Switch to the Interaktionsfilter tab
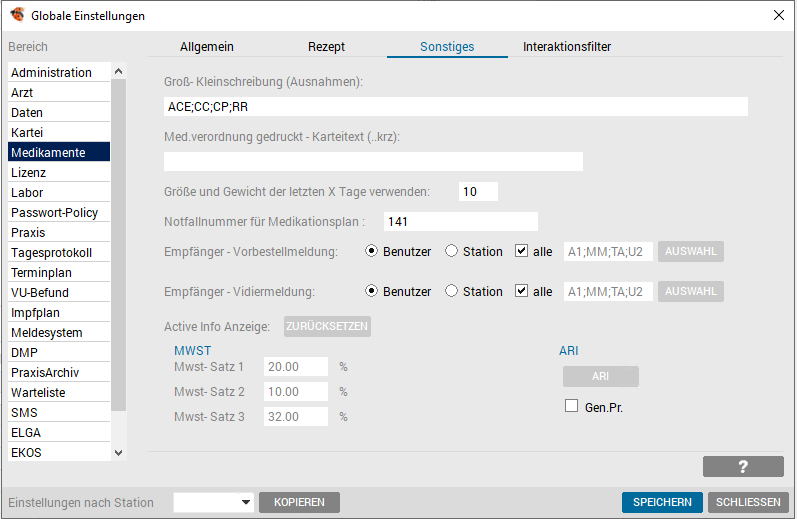Image resolution: width=797 pixels, height=519 pixels. point(567,47)
